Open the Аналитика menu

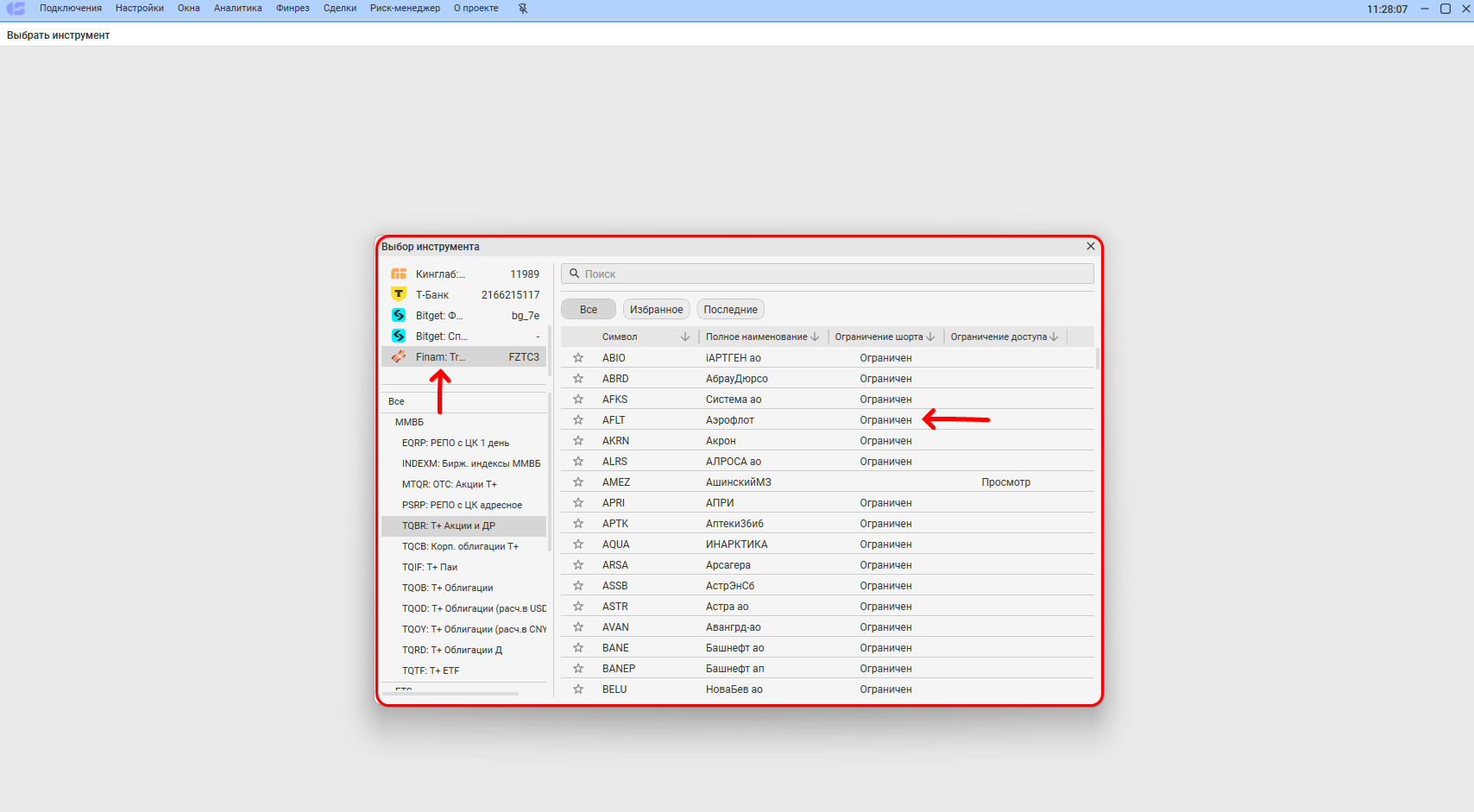pos(237,9)
